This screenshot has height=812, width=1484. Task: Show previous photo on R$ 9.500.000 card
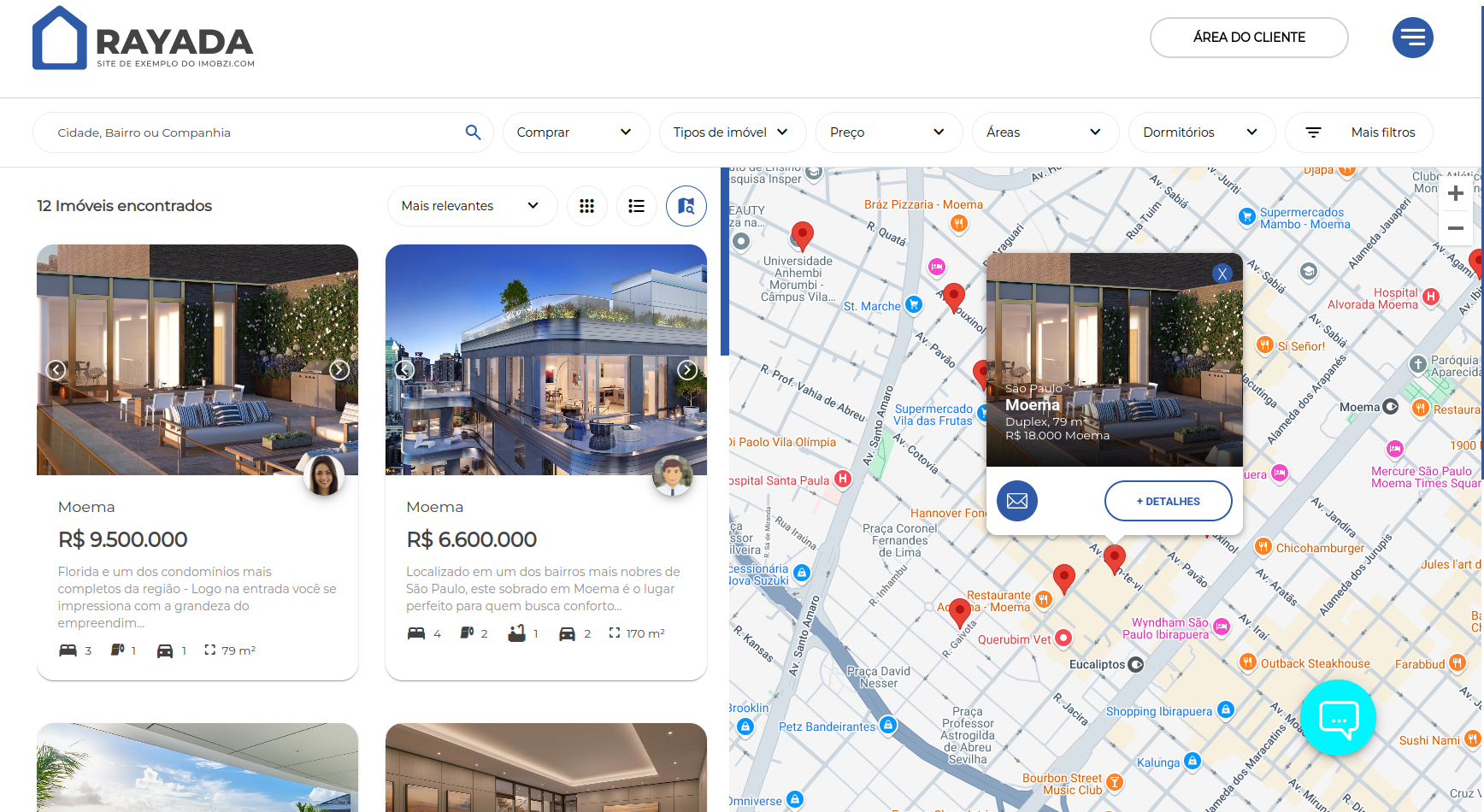coord(56,370)
